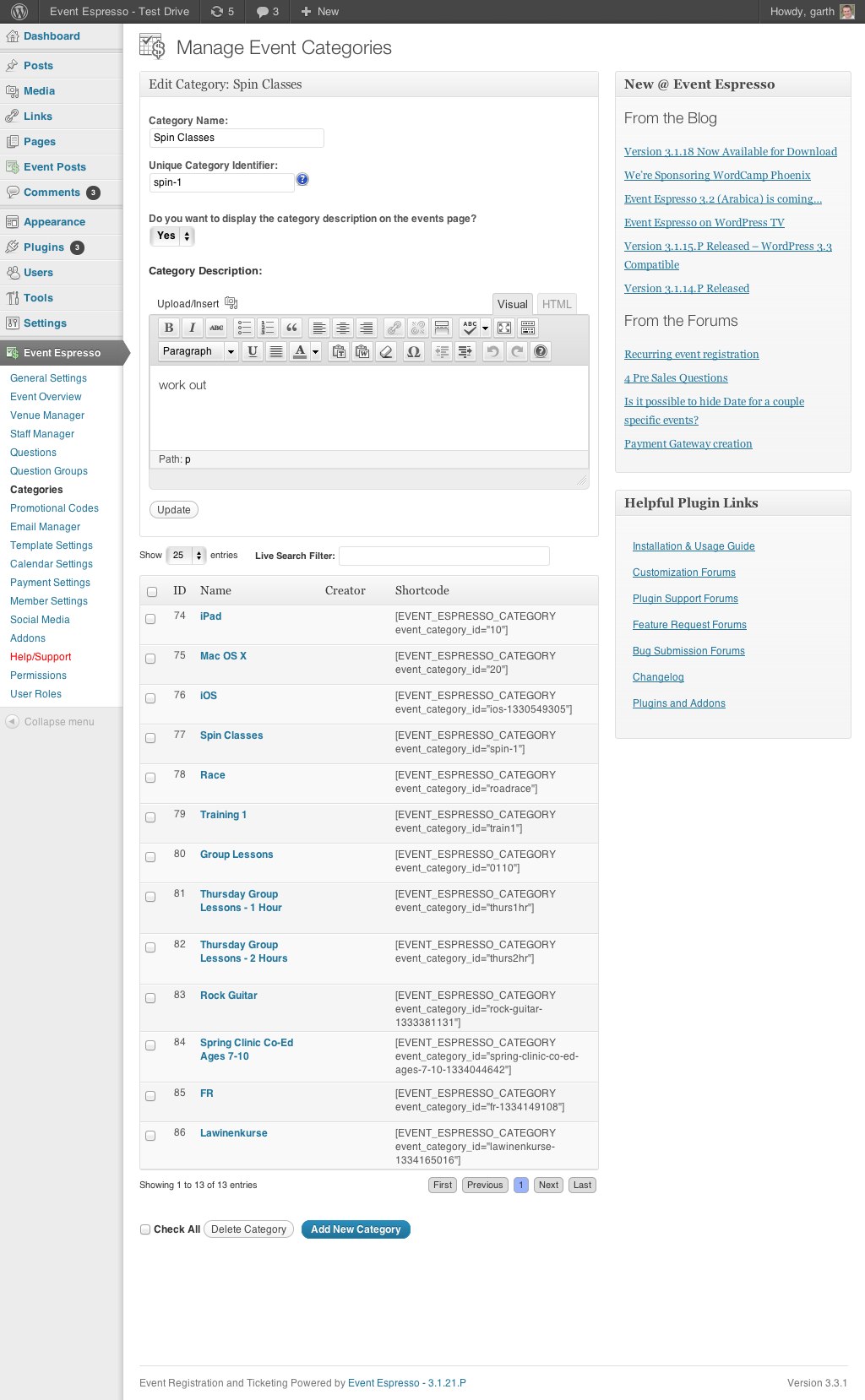The width and height of the screenshot is (865, 1400).
Task: Click the help icon beside Unique Category Identifier
Action: [302, 179]
